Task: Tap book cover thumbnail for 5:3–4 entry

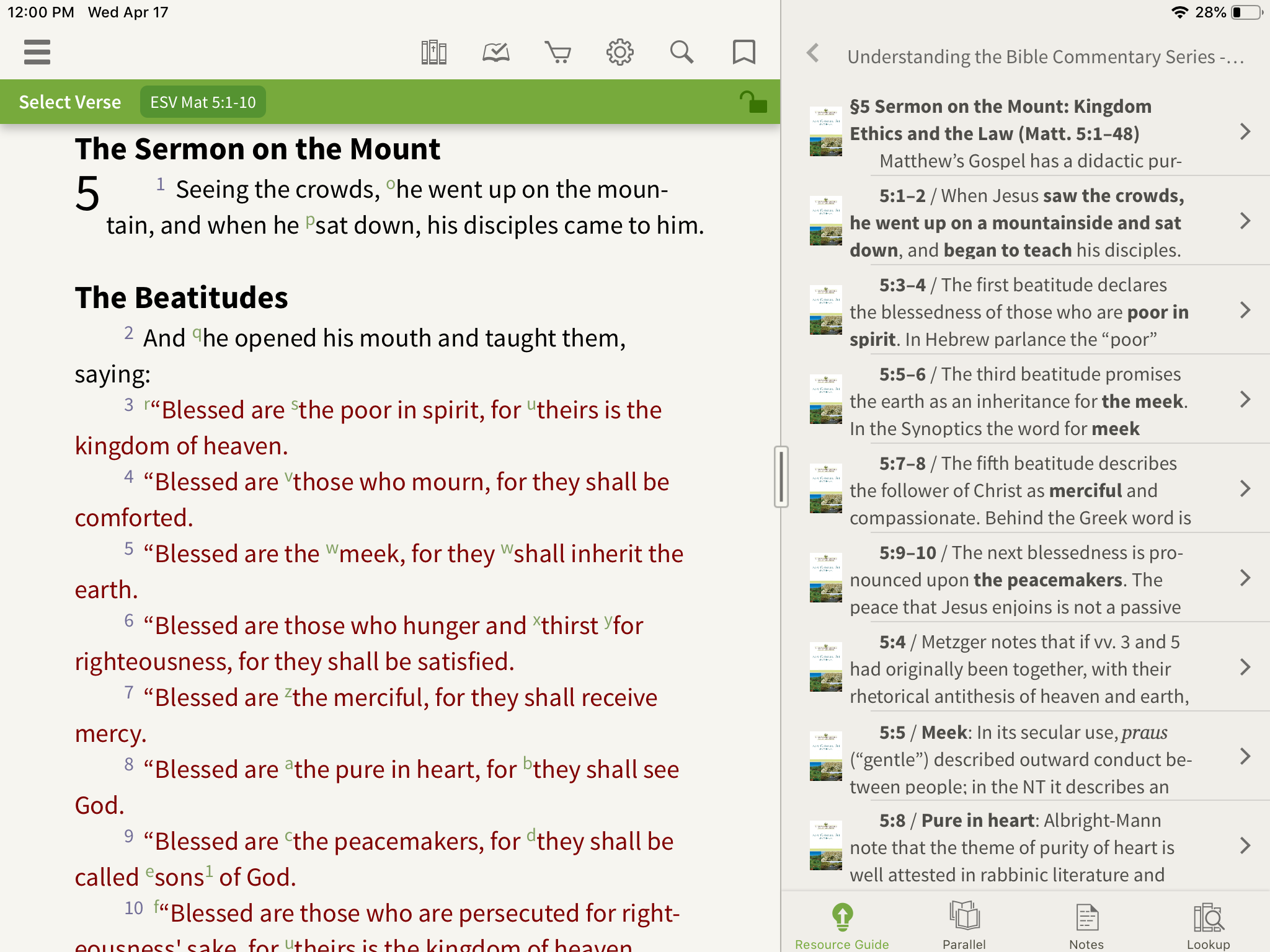Action: point(825,310)
